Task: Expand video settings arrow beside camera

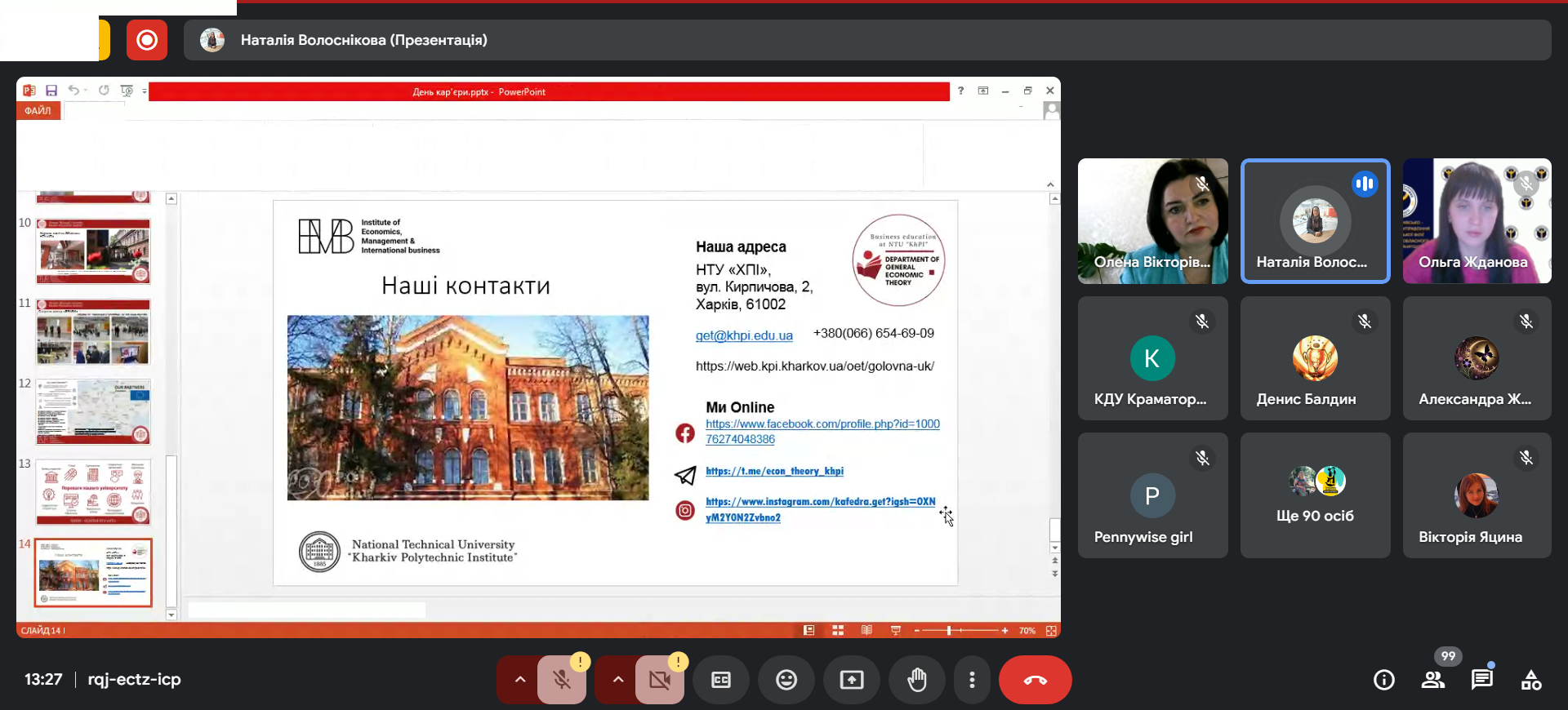Action: coord(617,680)
